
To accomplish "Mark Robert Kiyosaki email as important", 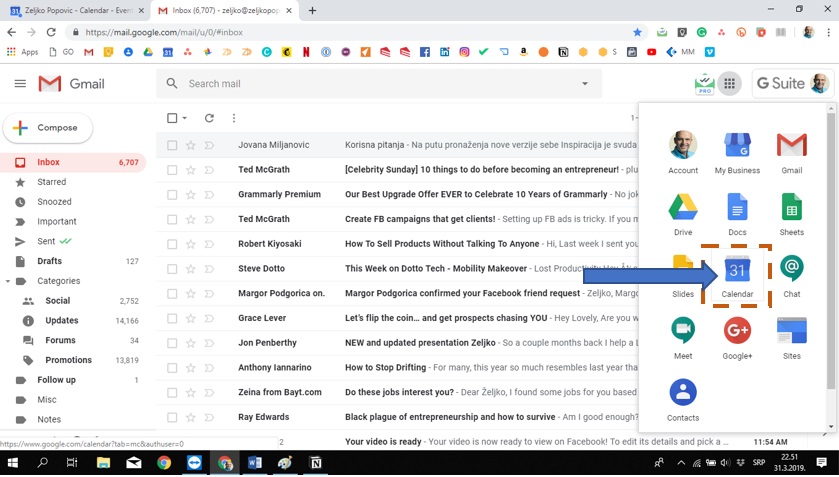I will [209, 244].
